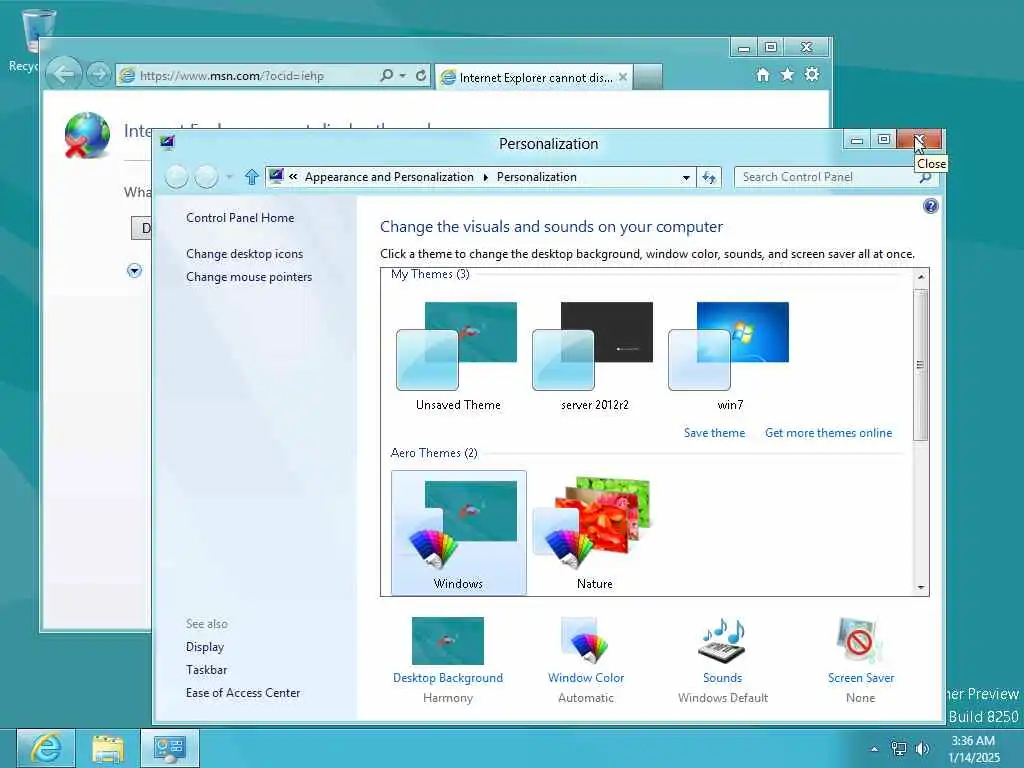The width and height of the screenshot is (1024, 768).
Task: Open the Desktop Background settings icon
Action: [447, 641]
